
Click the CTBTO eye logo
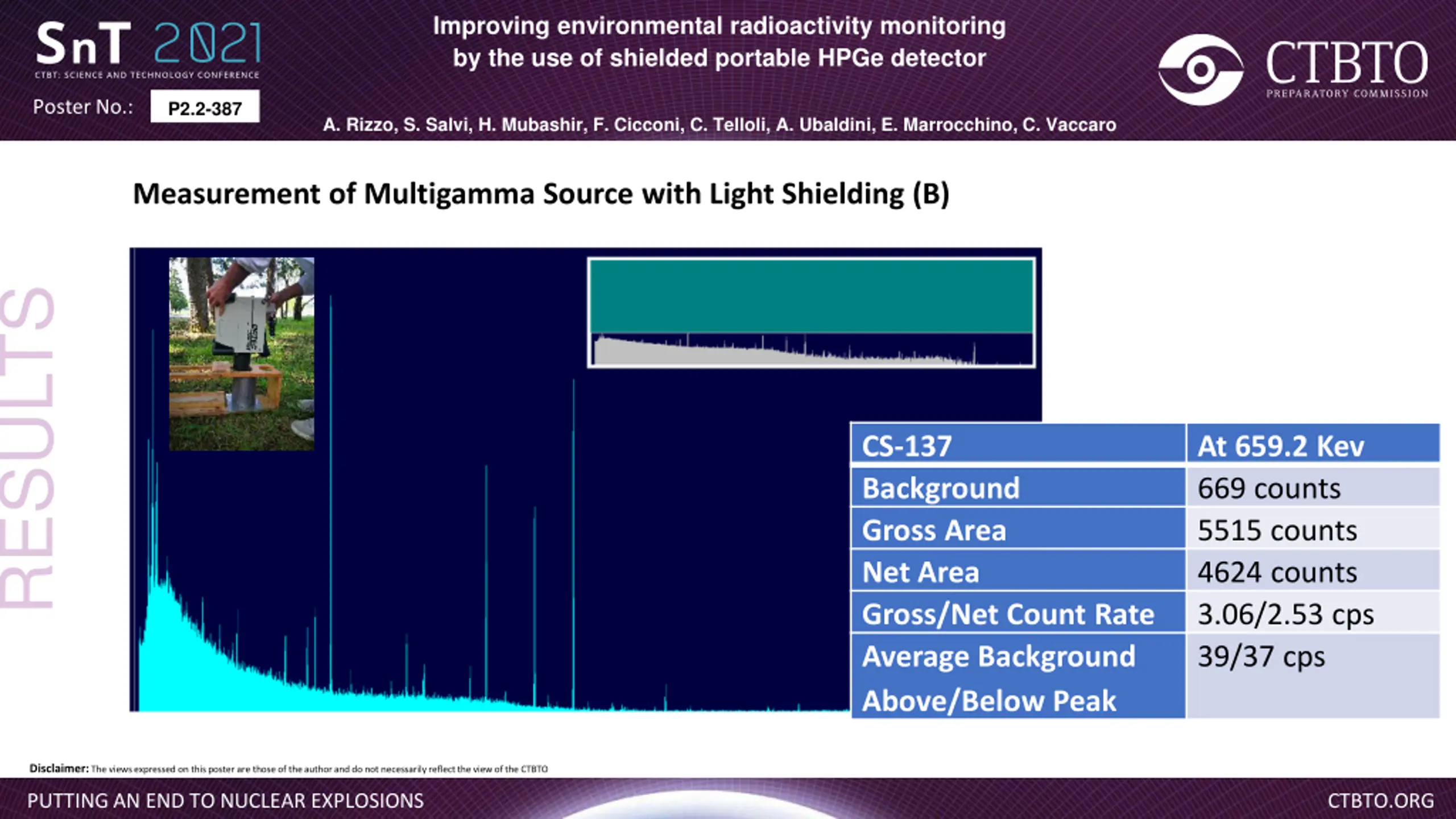click(1200, 69)
